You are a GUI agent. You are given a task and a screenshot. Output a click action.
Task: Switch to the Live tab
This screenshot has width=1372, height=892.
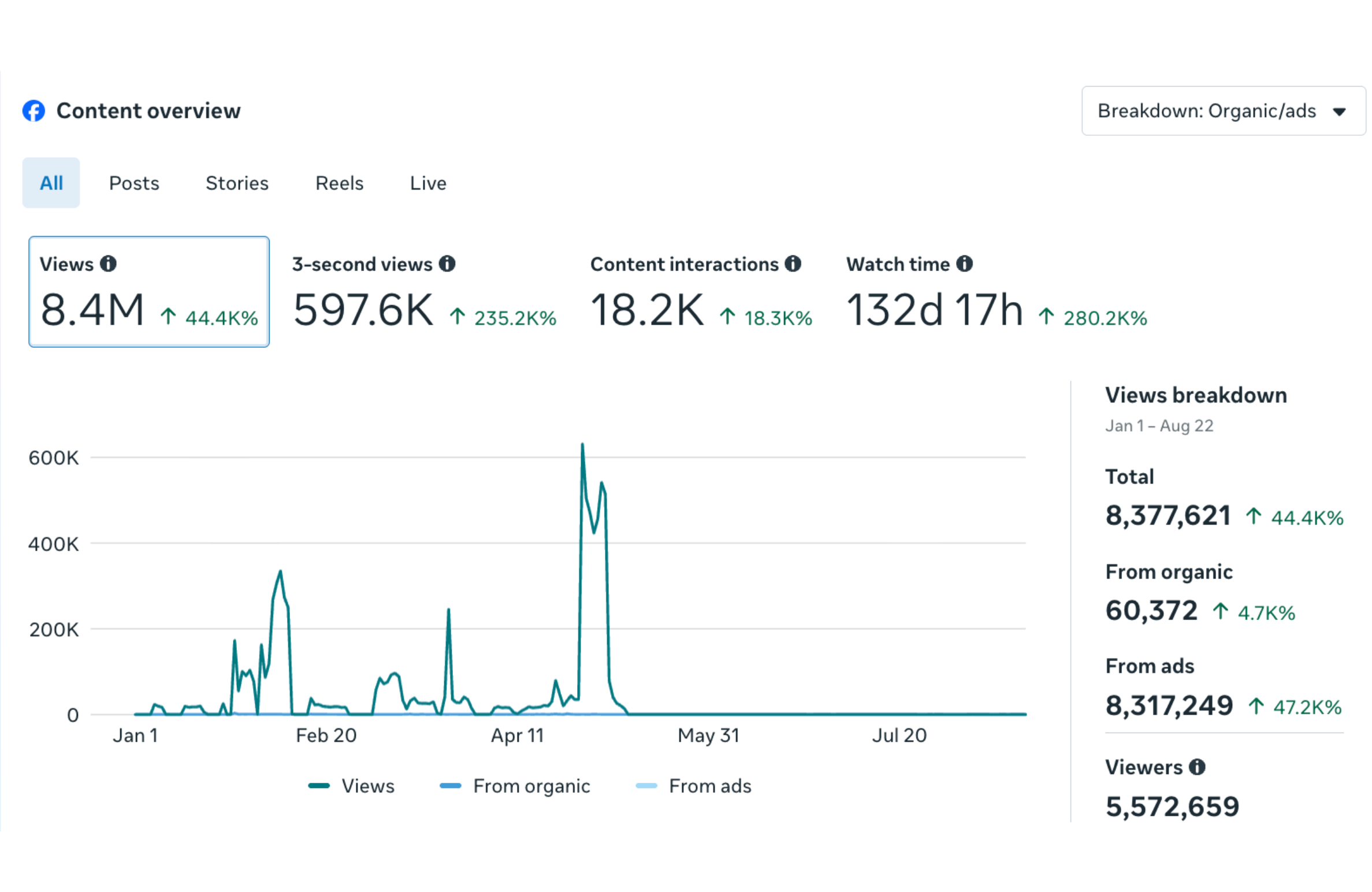tap(428, 183)
